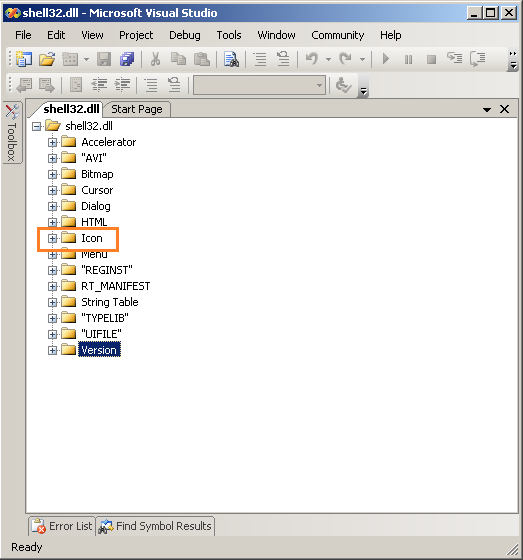Click the Stop Debugging square icon
The height and width of the screenshot is (560, 523).
(x=431, y=59)
